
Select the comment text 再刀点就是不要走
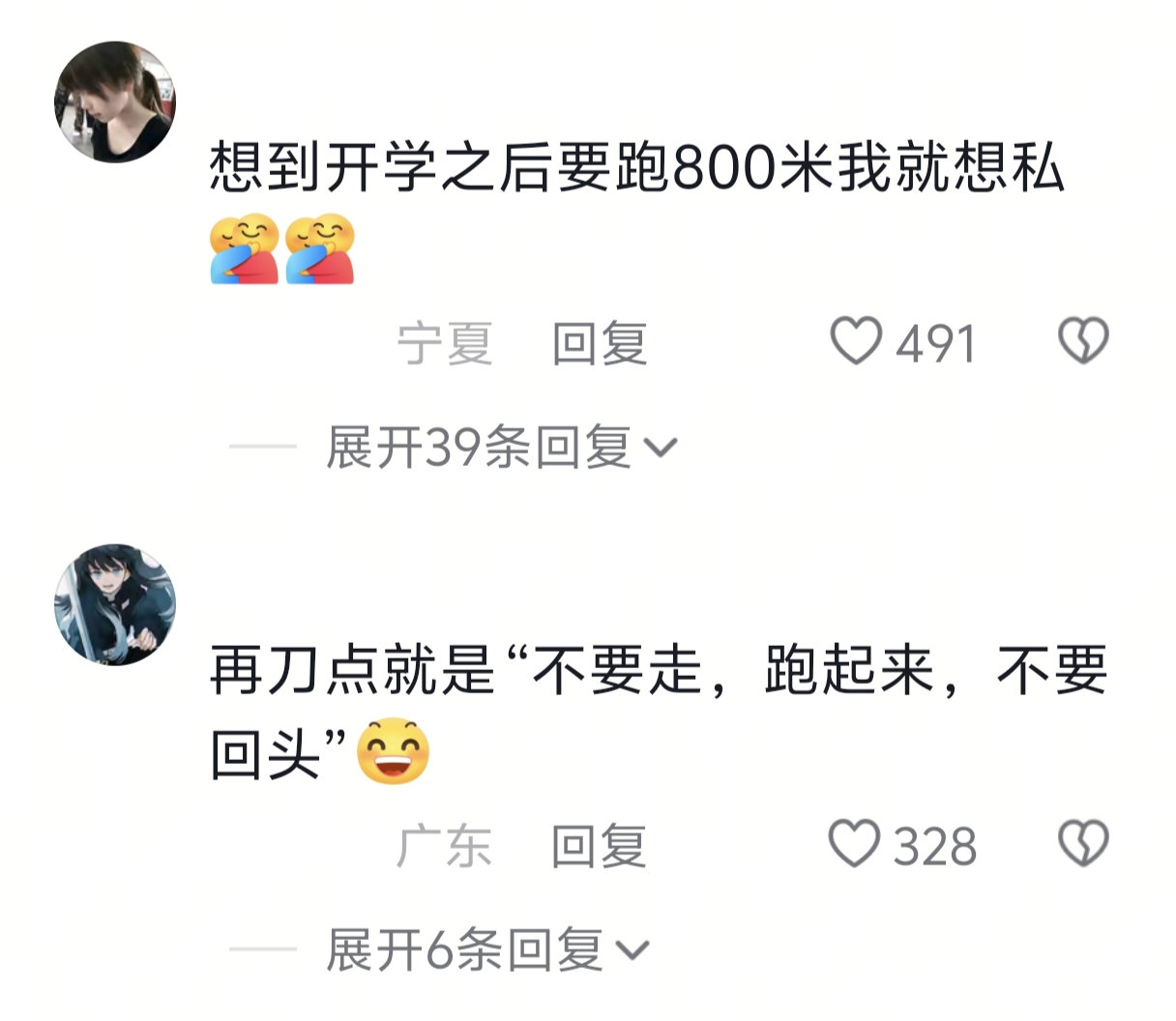pos(456,671)
